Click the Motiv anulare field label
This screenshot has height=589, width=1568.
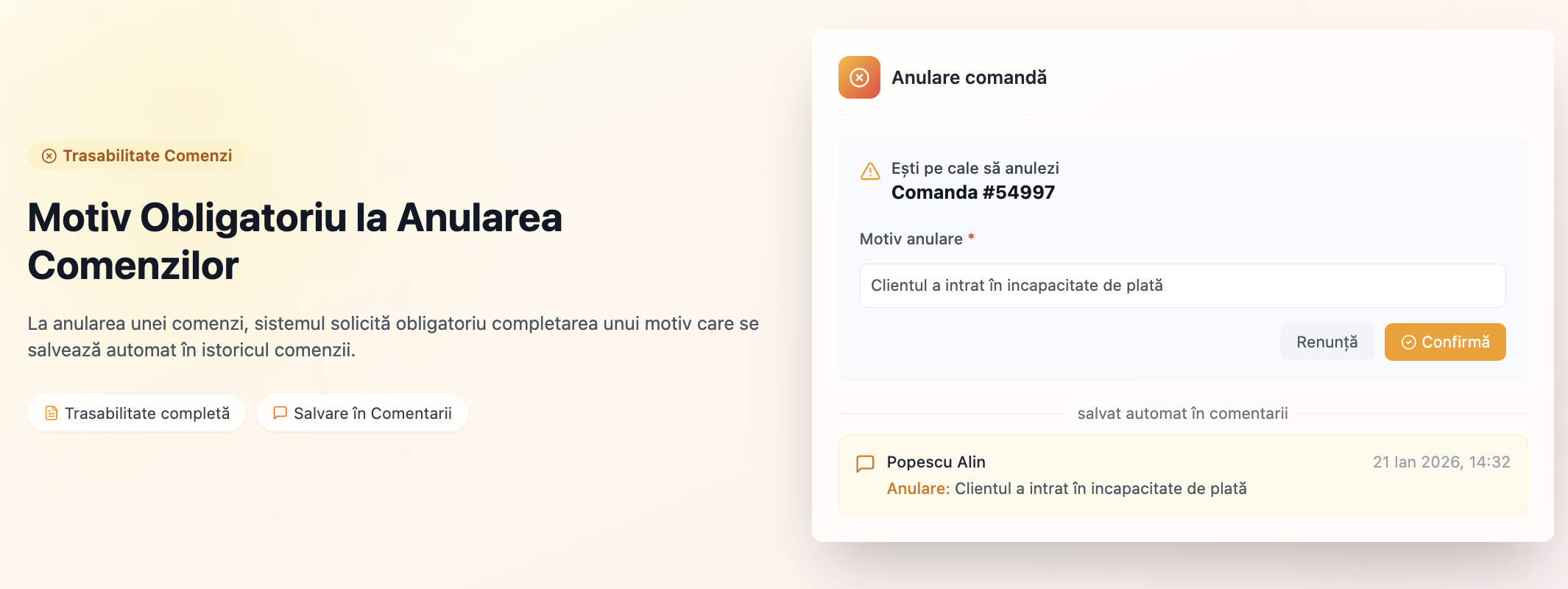coord(911,239)
